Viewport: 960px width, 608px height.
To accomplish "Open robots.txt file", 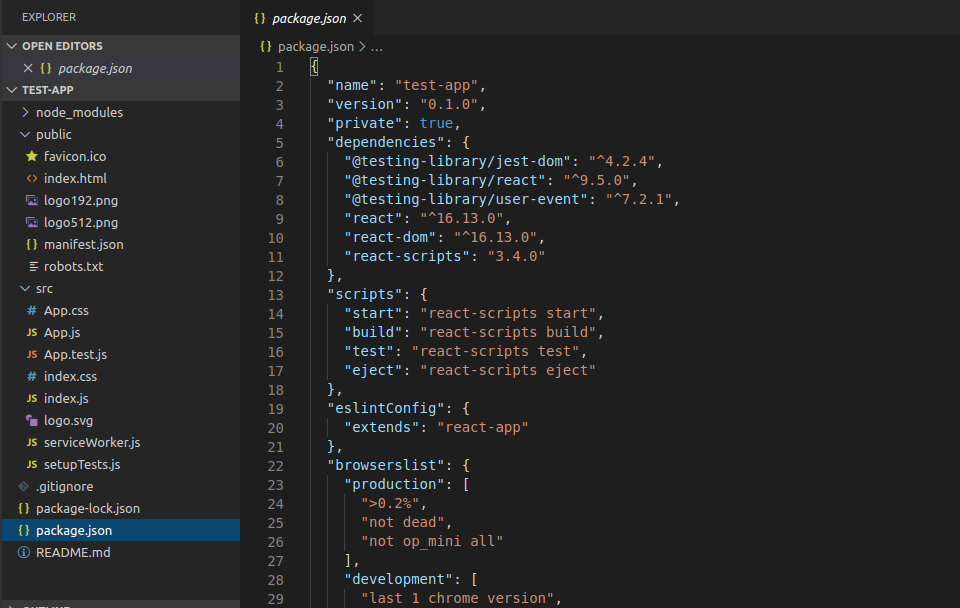I will pyautogui.click(x=73, y=266).
